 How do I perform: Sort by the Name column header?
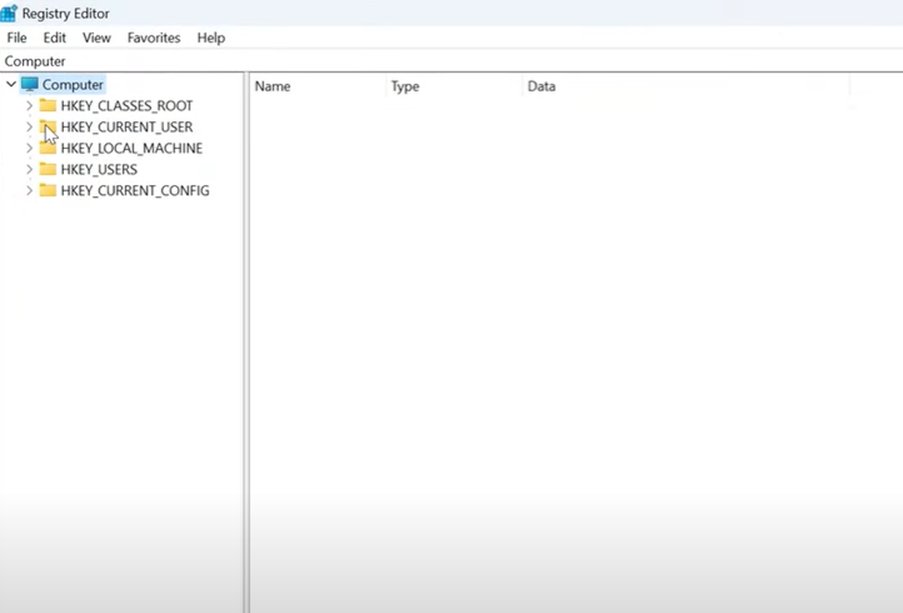pyautogui.click(x=272, y=86)
